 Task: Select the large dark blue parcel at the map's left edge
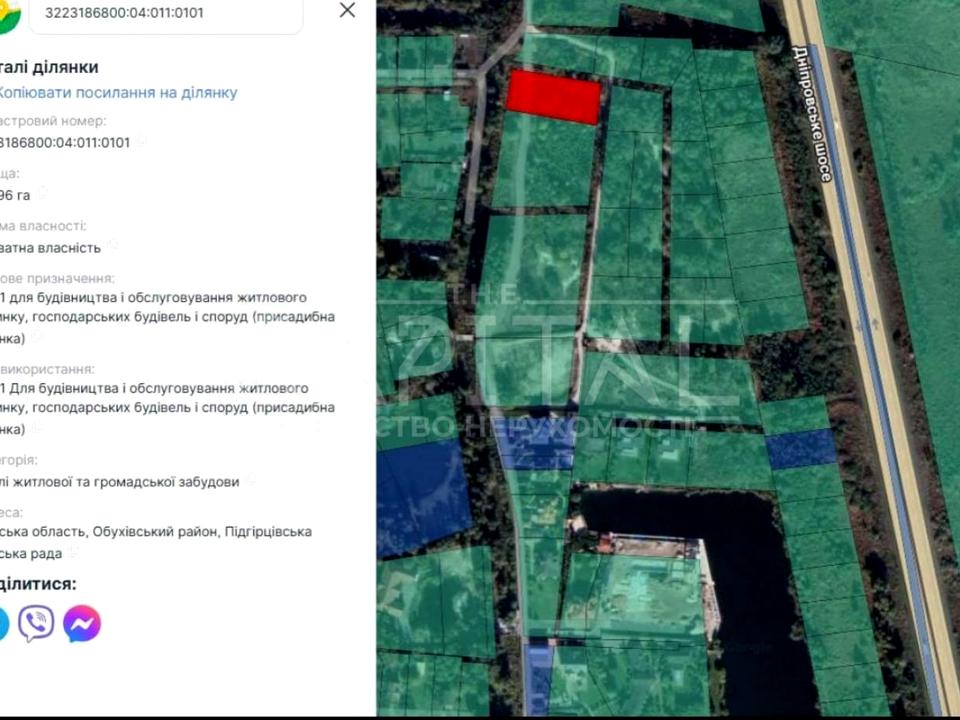[420, 495]
